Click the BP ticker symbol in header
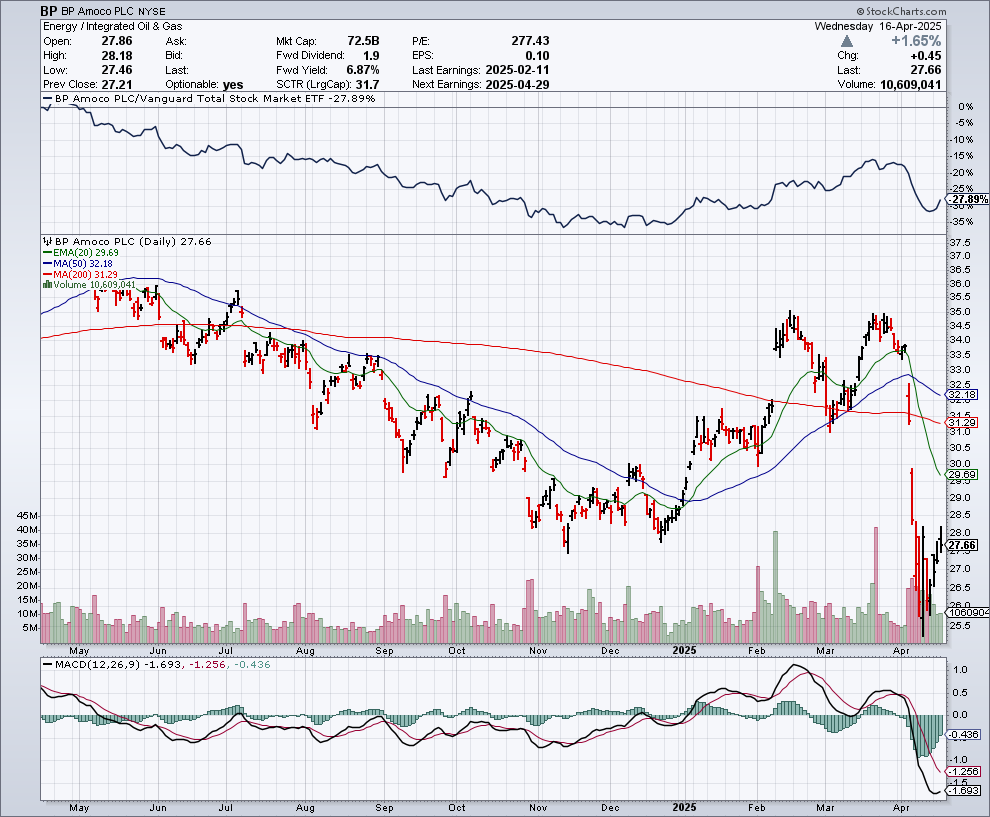 [48, 11]
